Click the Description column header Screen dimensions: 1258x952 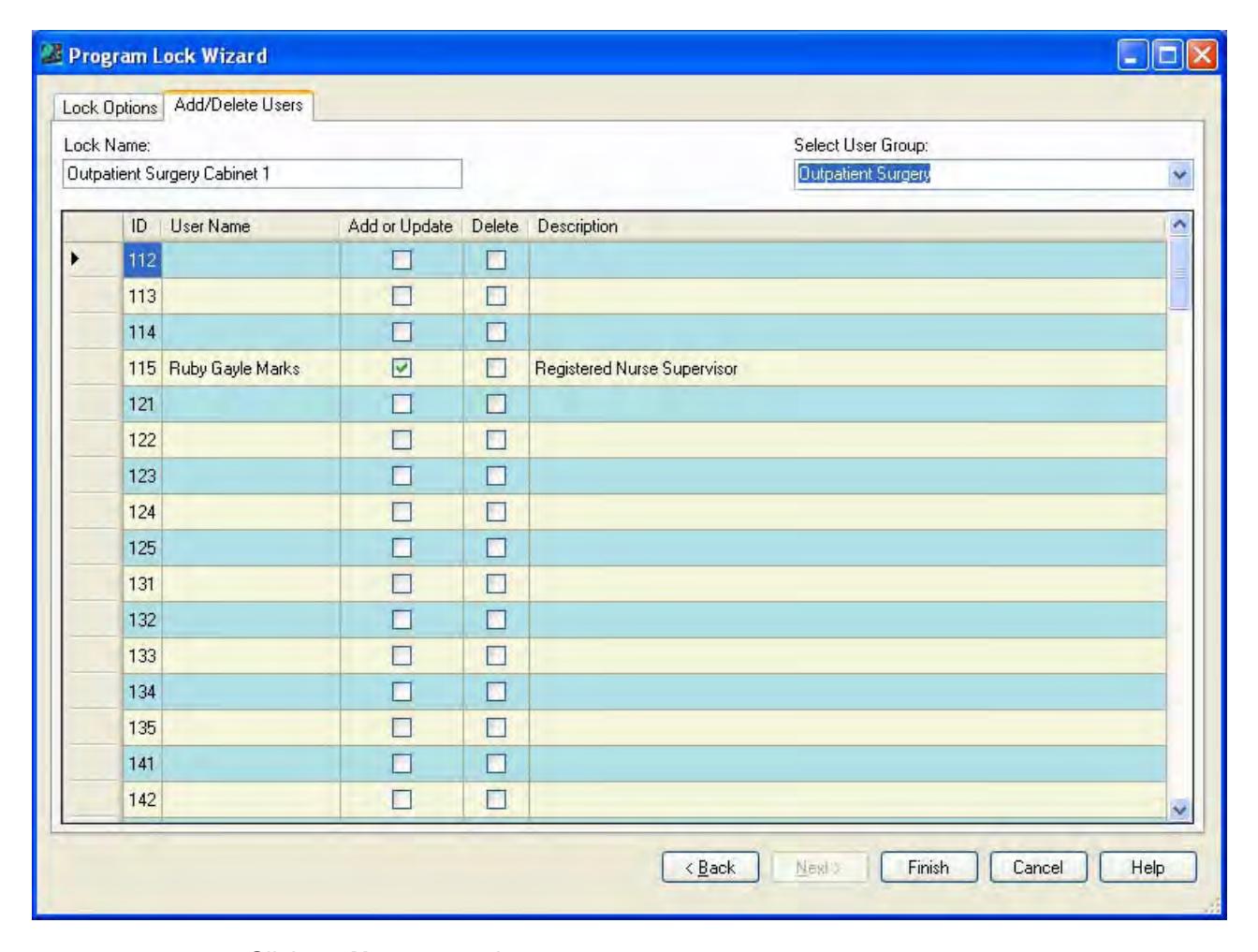pos(848,227)
